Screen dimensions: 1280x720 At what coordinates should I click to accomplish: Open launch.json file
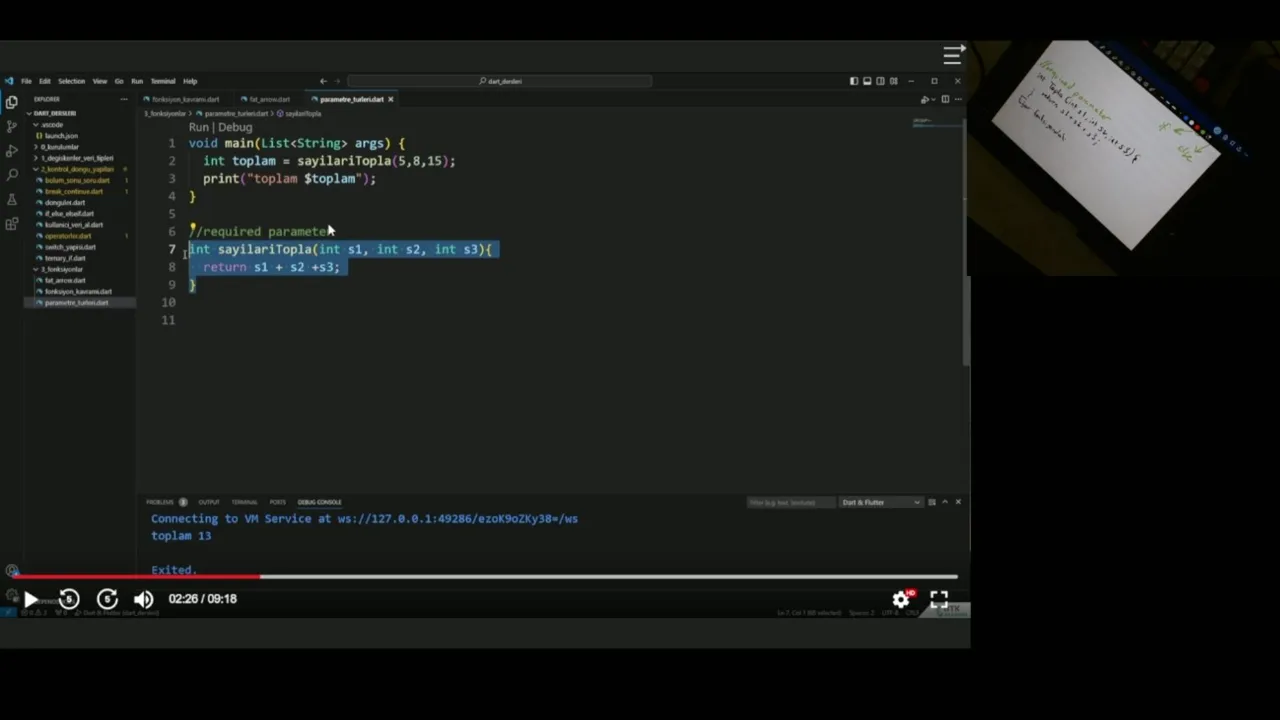pos(61,136)
